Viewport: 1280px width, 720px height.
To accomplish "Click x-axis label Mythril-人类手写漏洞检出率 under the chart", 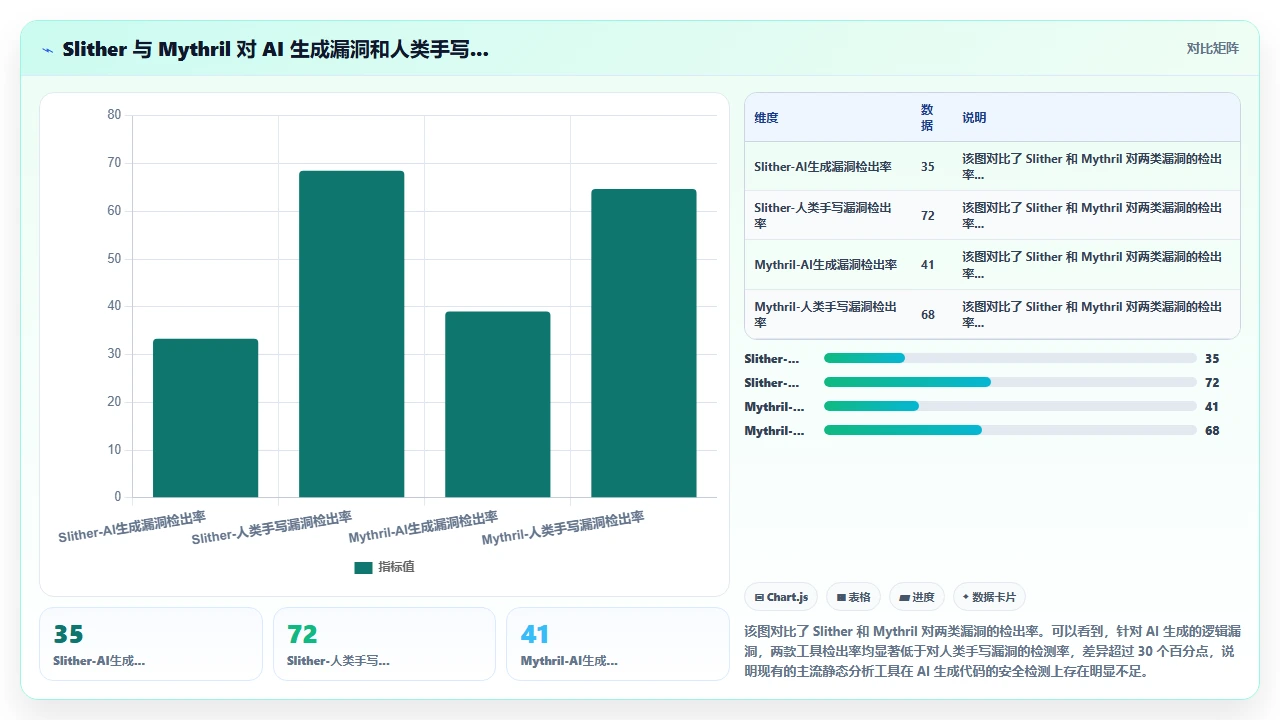I will (x=563, y=528).
